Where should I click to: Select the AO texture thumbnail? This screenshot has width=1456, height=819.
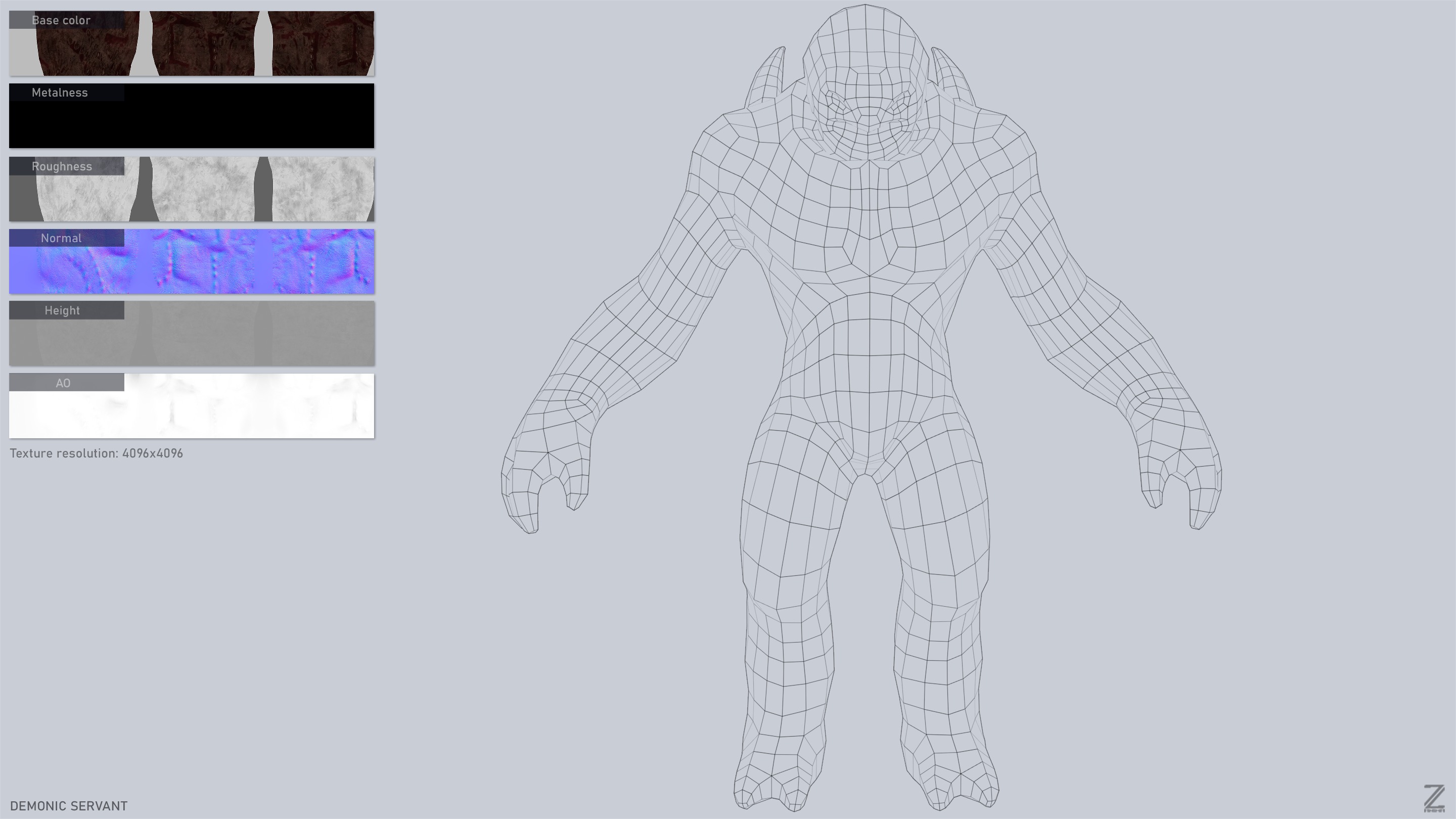tap(192, 406)
